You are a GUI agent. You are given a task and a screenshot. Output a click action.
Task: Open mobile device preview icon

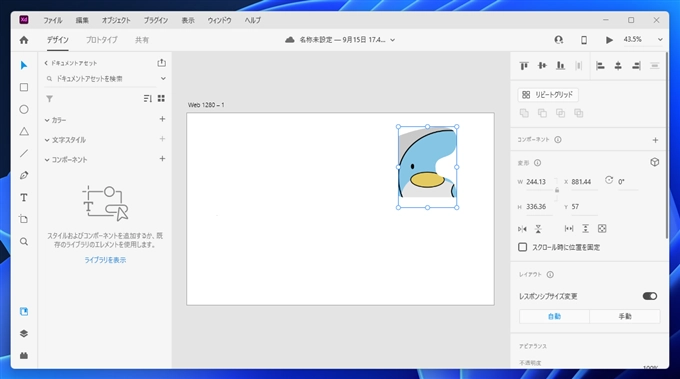584,40
